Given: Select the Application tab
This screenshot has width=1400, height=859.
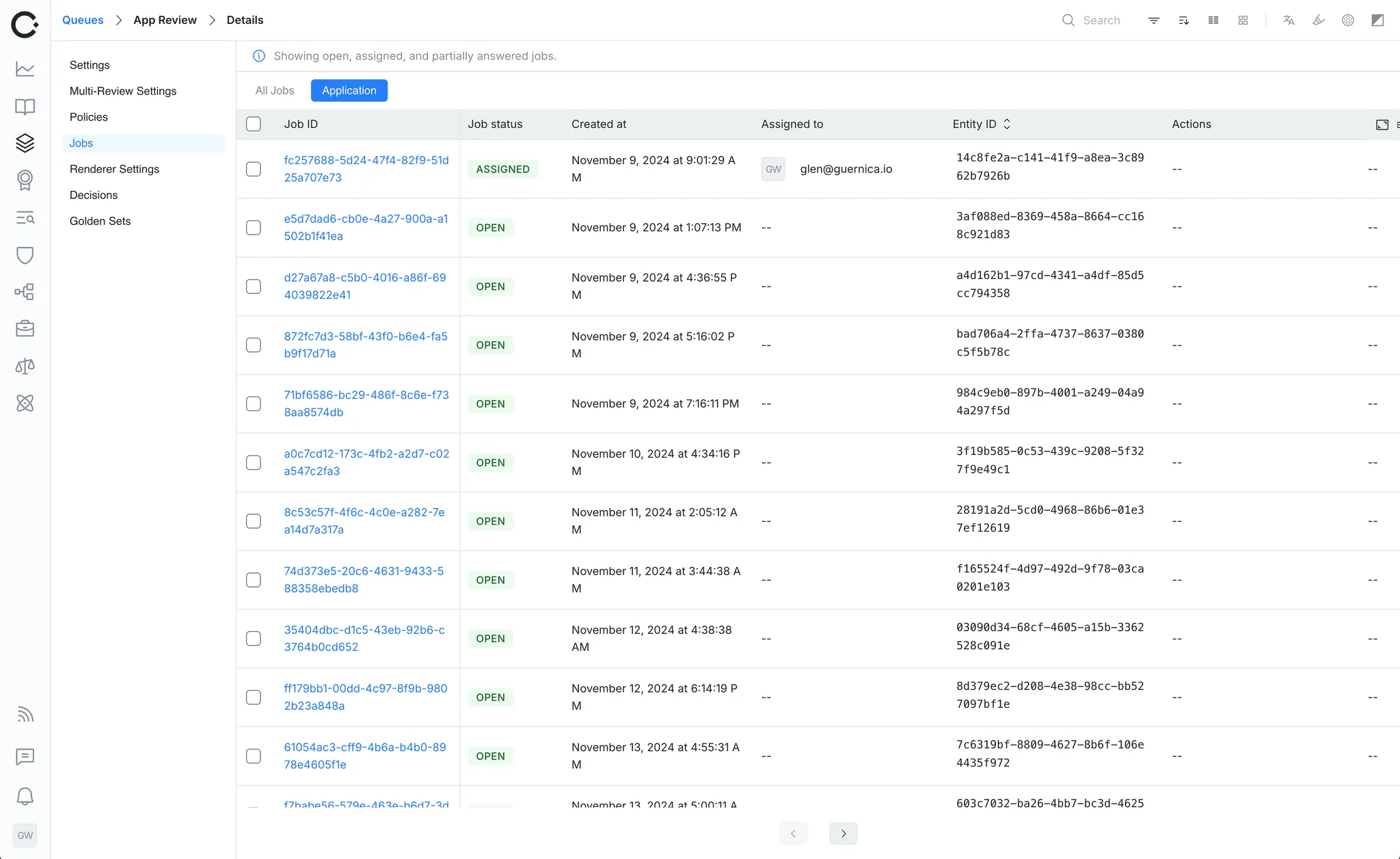Looking at the screenshot, I should tap(349, 90).
